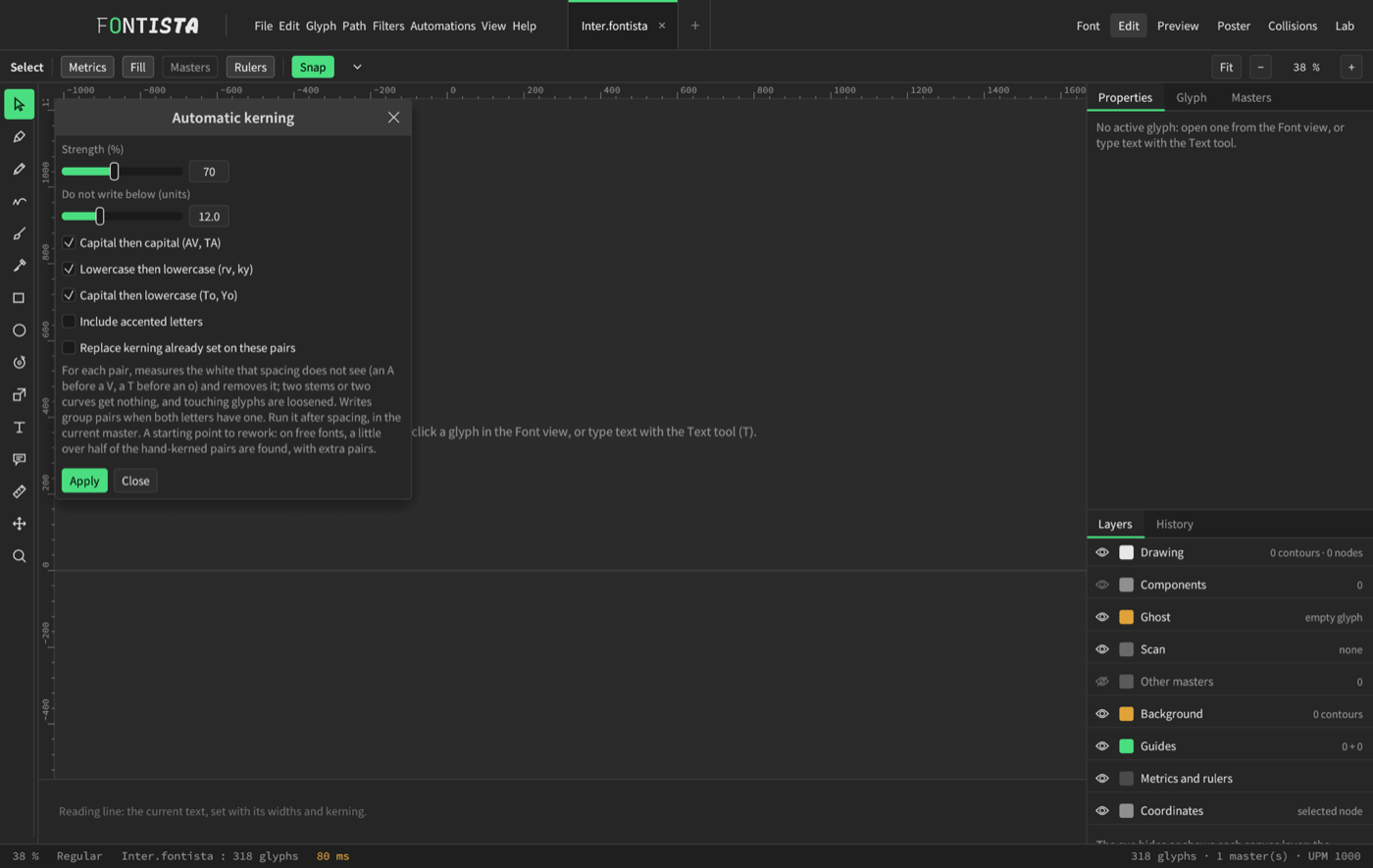Select the Text tool (T)
The width and height of the screenshot is (1373, 868).
(x=19, y=428)
